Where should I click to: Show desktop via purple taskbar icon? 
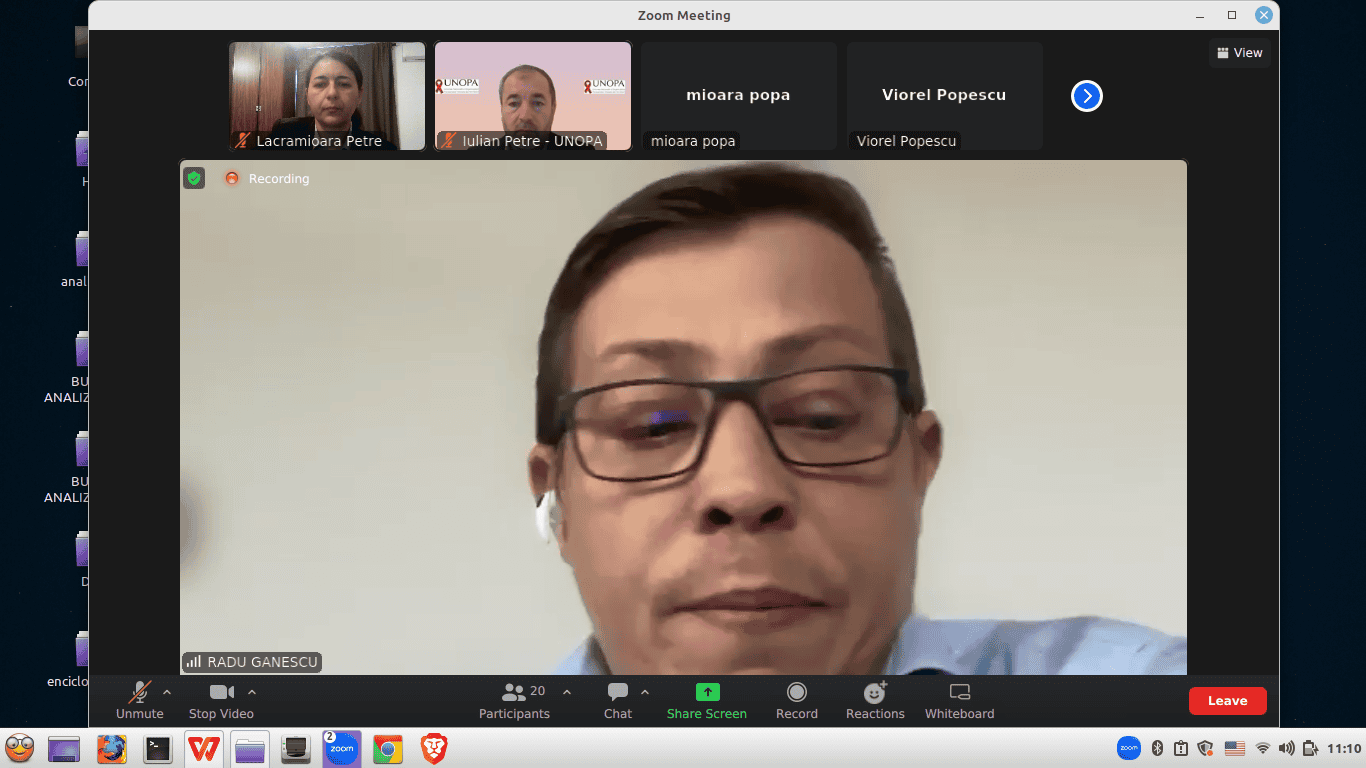click(64, 748)
